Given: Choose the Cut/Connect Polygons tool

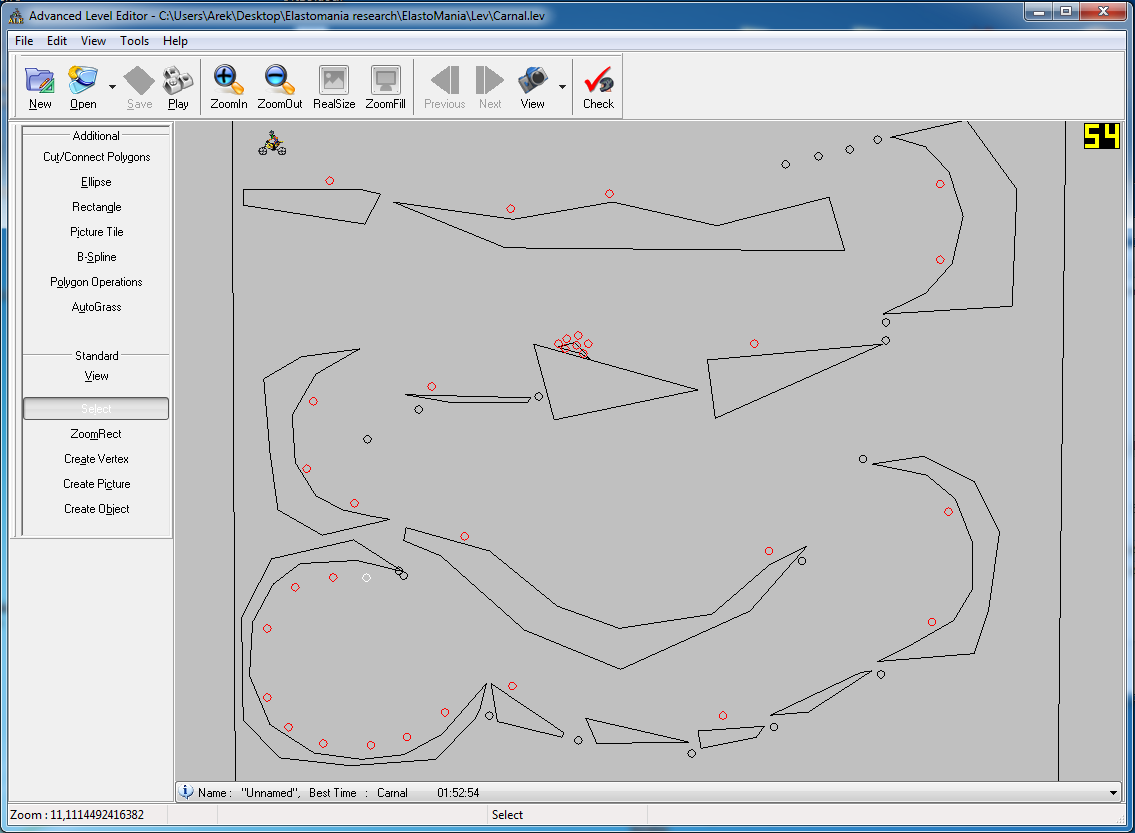Looking at the screenshot, I should pyautogui.click(x=96, y=157).
